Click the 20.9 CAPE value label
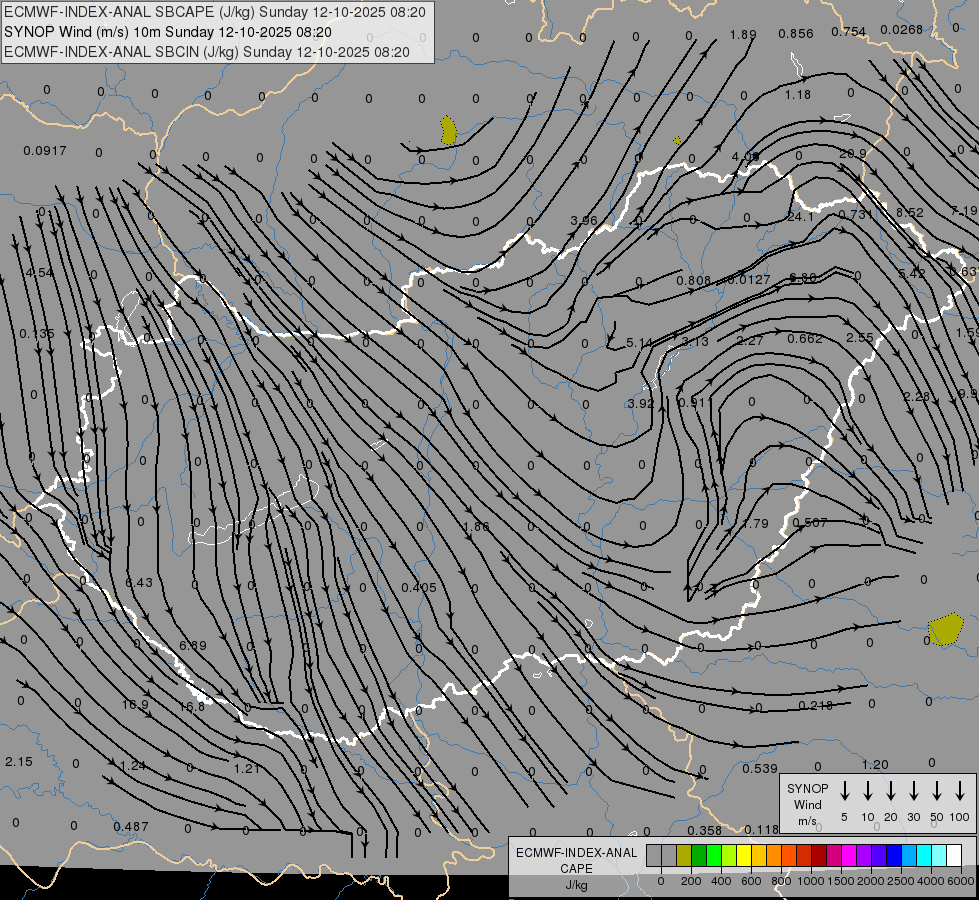 click(853, 154)
